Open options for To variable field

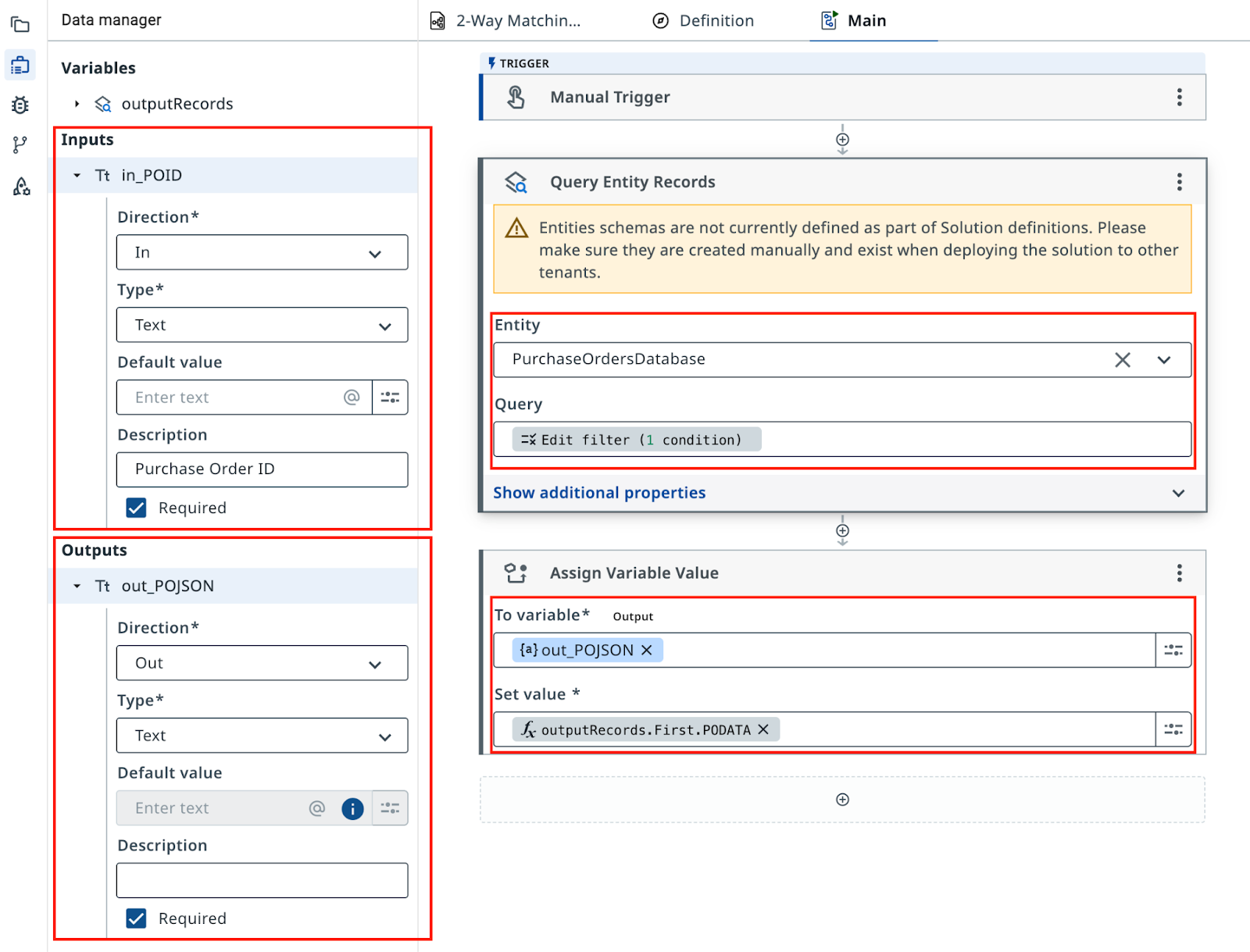click(x=1173, y=650)
